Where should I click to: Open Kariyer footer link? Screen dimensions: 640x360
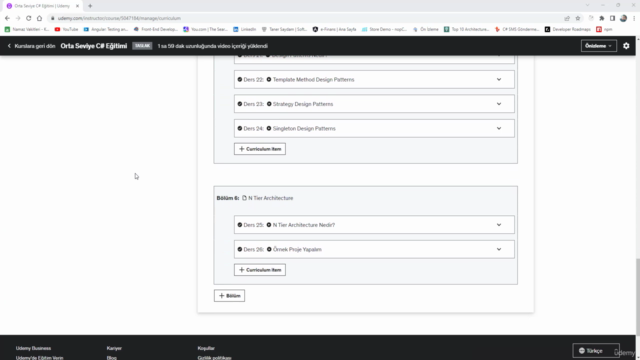(114, 348)
